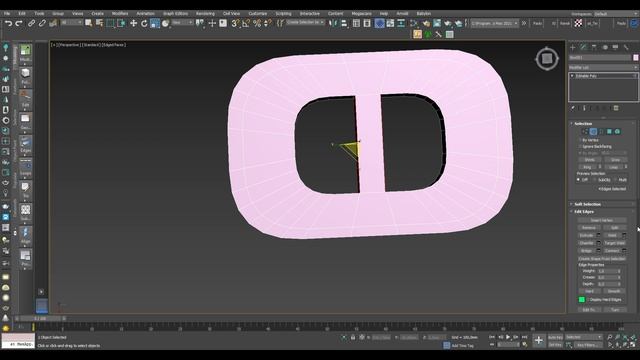Open the Modify tab in command panel
Viewport: 640px width, 360px height.
click(583, 47)
